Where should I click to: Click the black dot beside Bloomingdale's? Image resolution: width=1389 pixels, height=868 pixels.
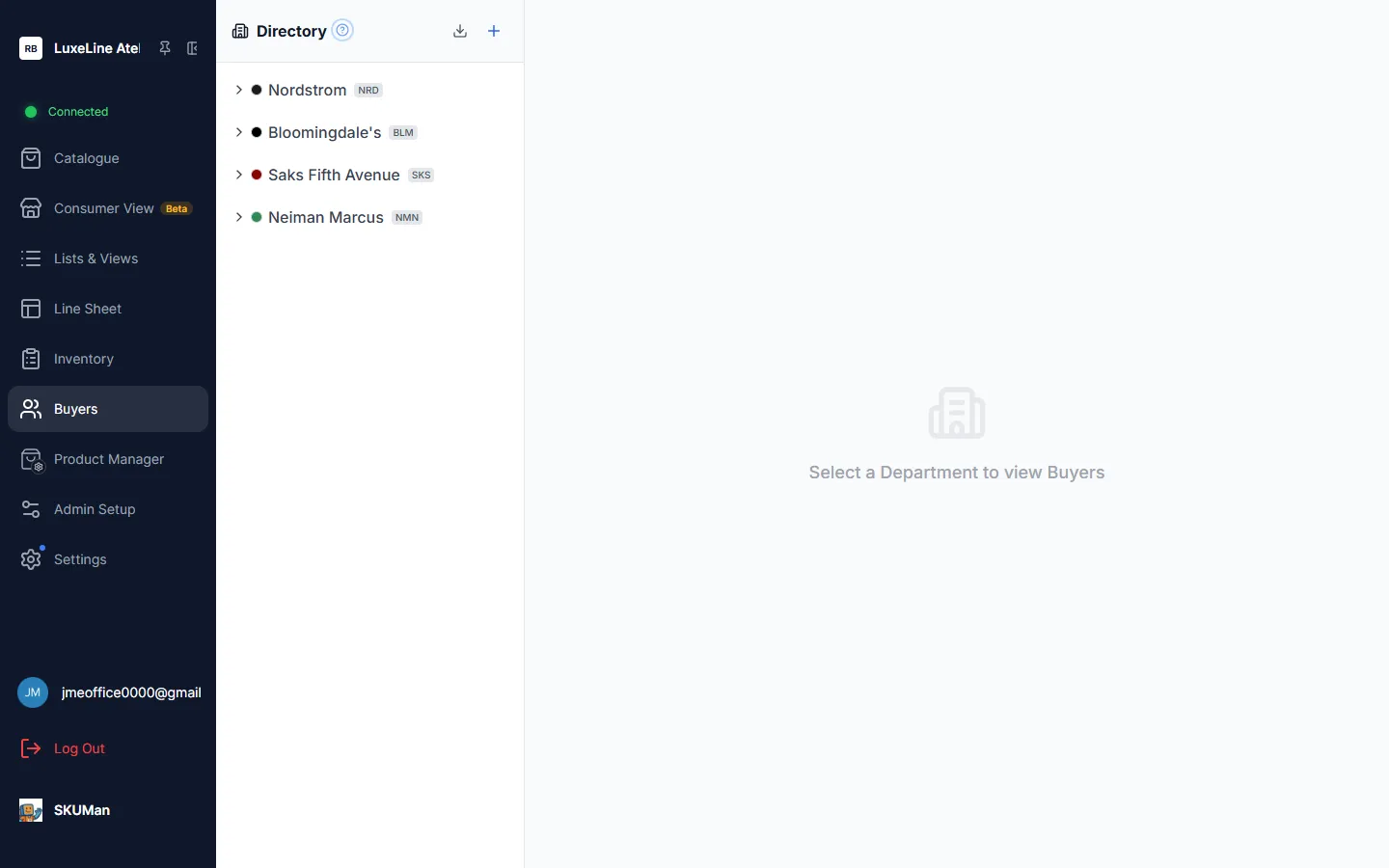257,132
